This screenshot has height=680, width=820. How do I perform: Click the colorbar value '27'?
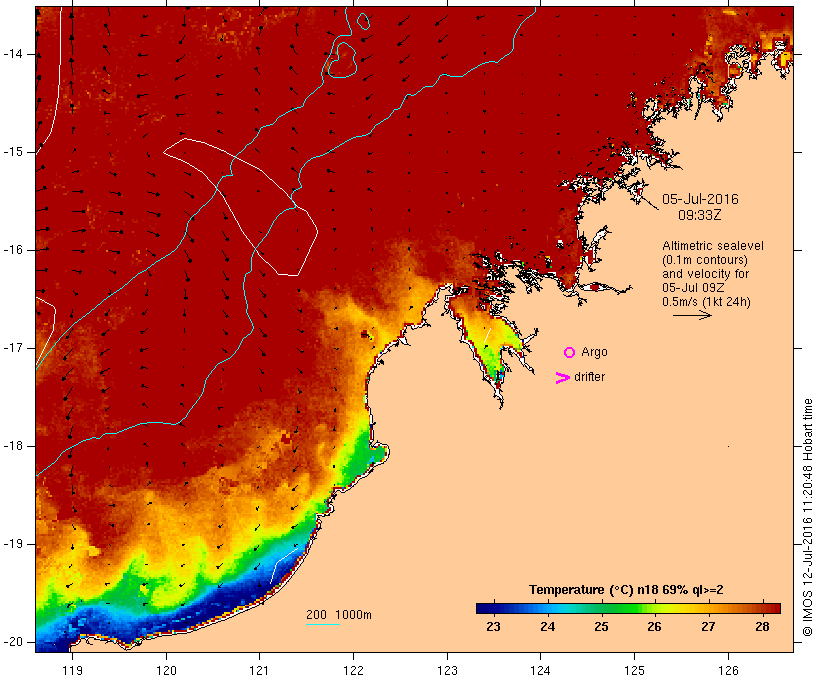(x=708, y=627)
